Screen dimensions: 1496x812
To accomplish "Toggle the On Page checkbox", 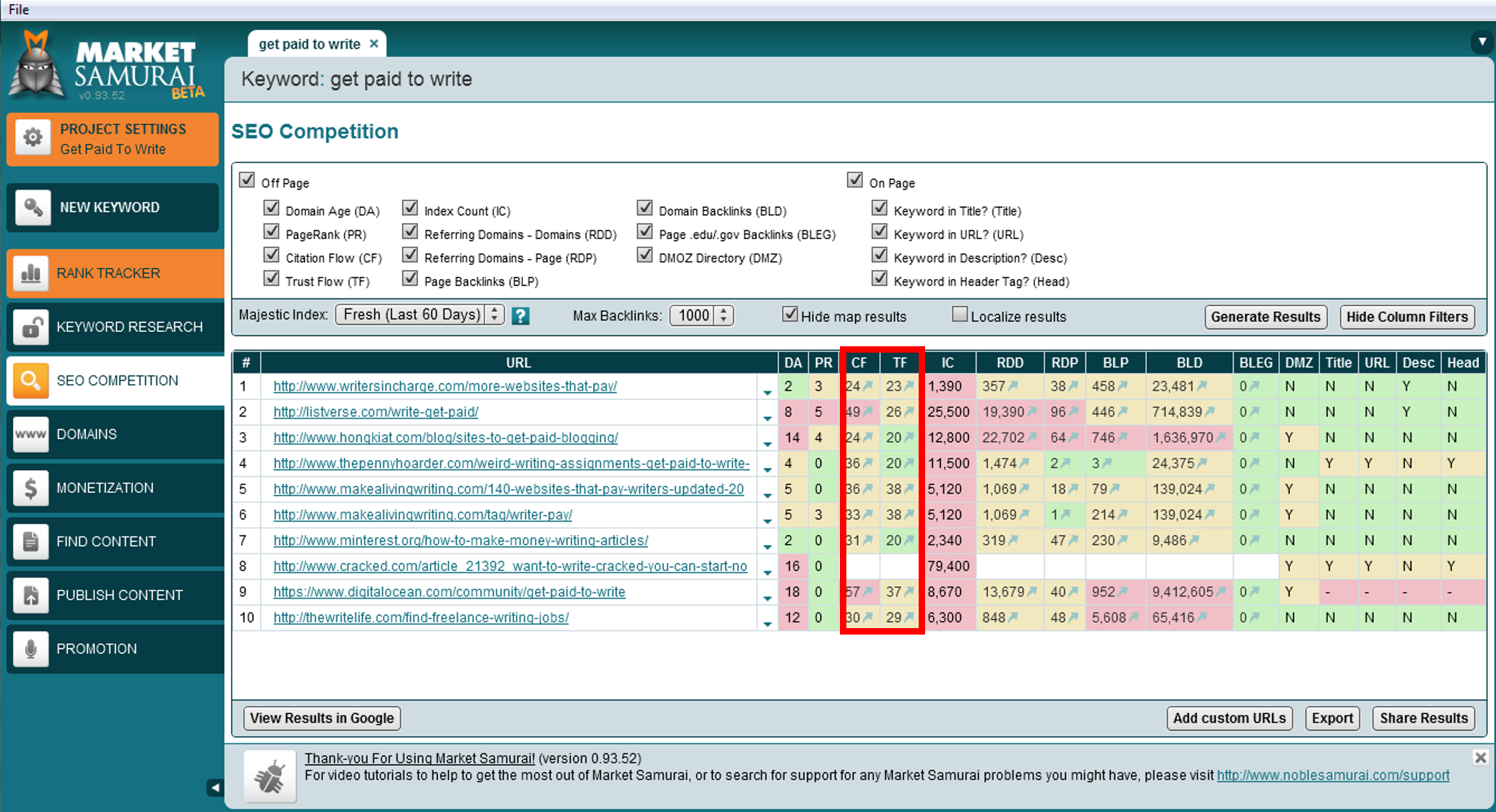I will pos(855,180).
